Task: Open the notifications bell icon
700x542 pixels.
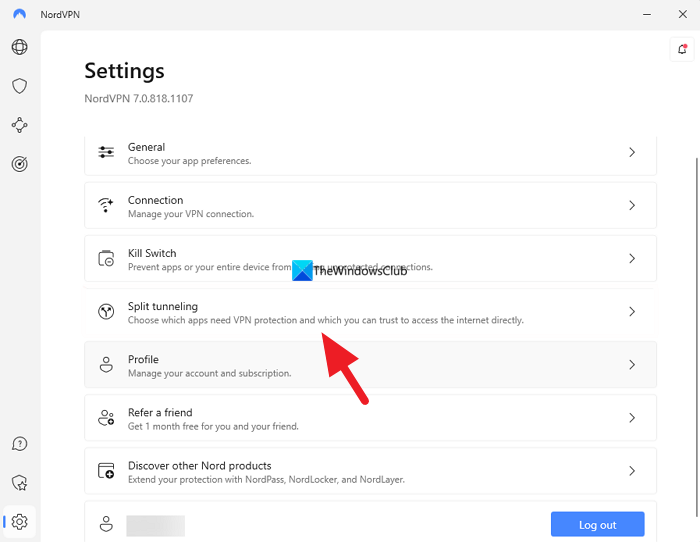Action: point(682,49)
